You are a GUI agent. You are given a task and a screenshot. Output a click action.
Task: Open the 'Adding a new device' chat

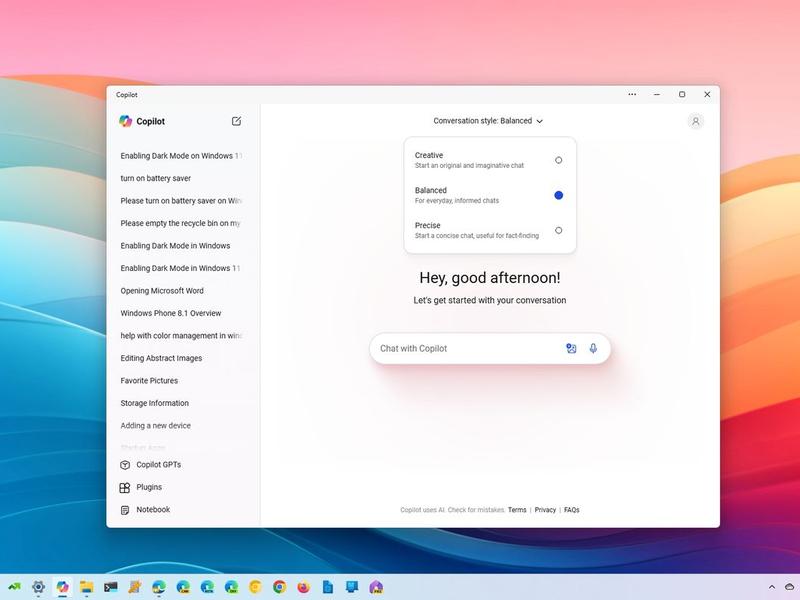click(156, 425)
